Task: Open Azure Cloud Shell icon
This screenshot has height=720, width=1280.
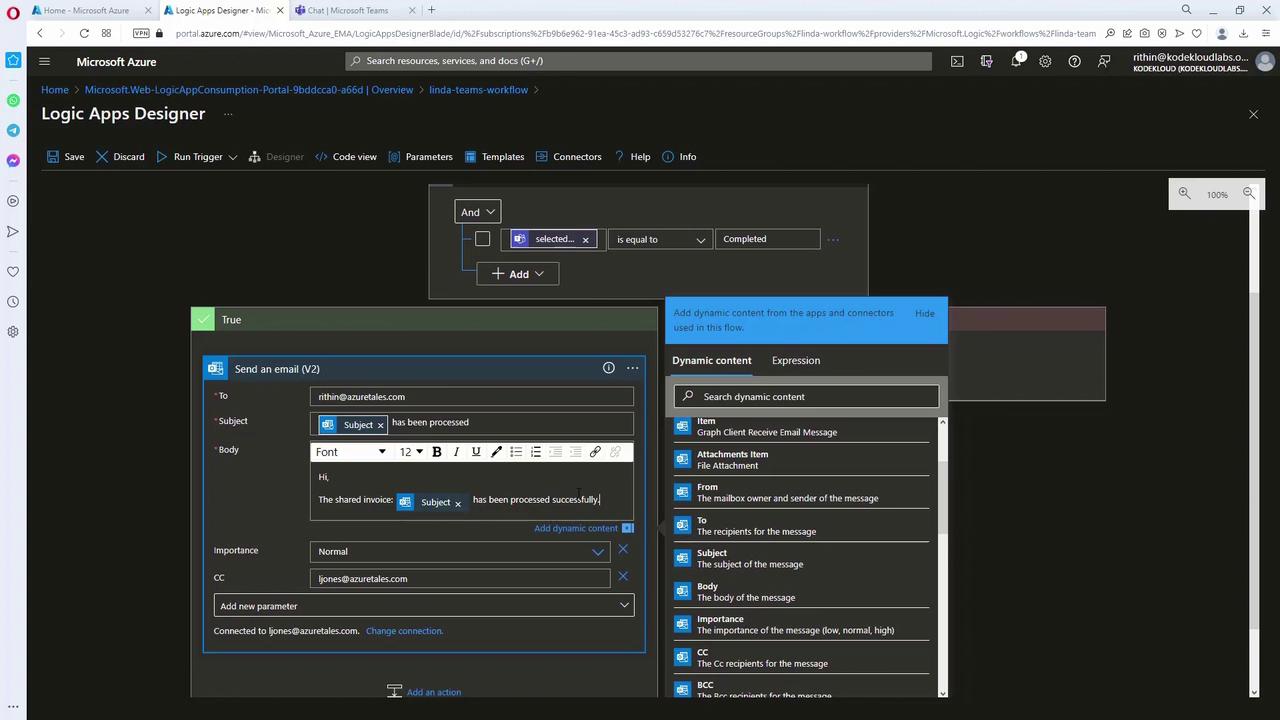Action: point(957,61)
